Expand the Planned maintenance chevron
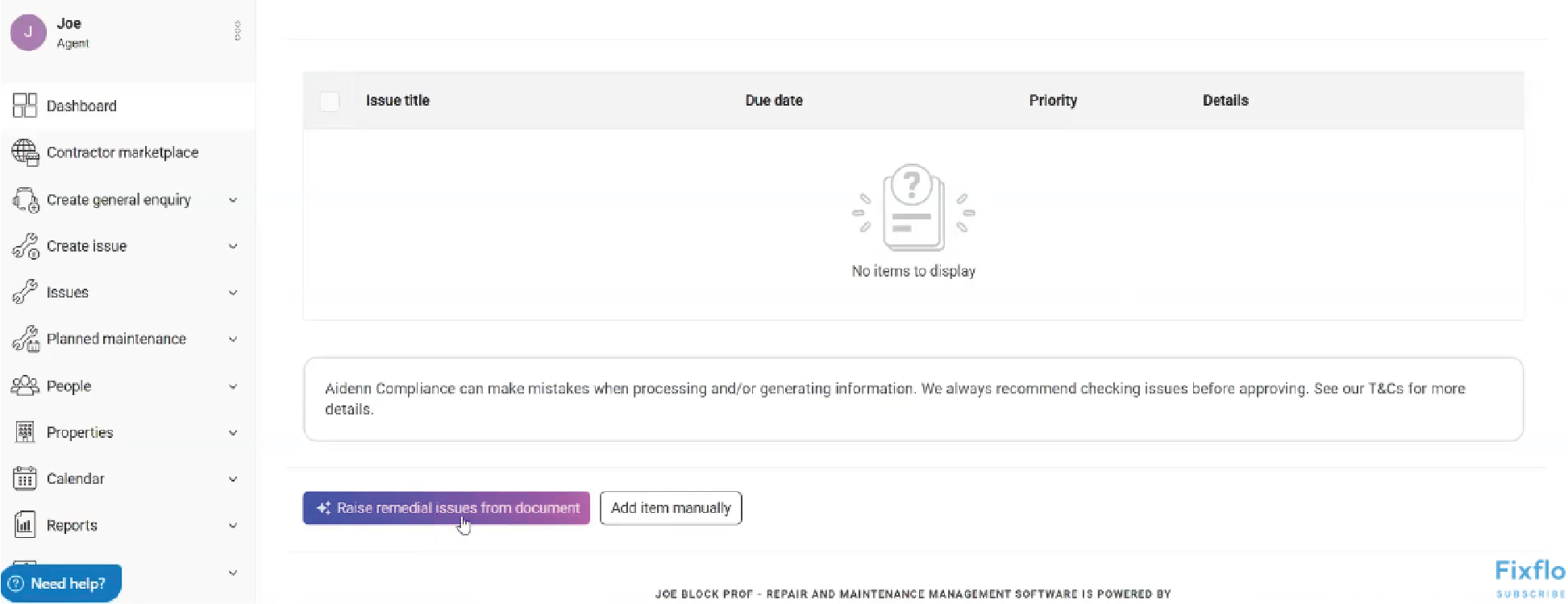 click(x=233, y=339)
